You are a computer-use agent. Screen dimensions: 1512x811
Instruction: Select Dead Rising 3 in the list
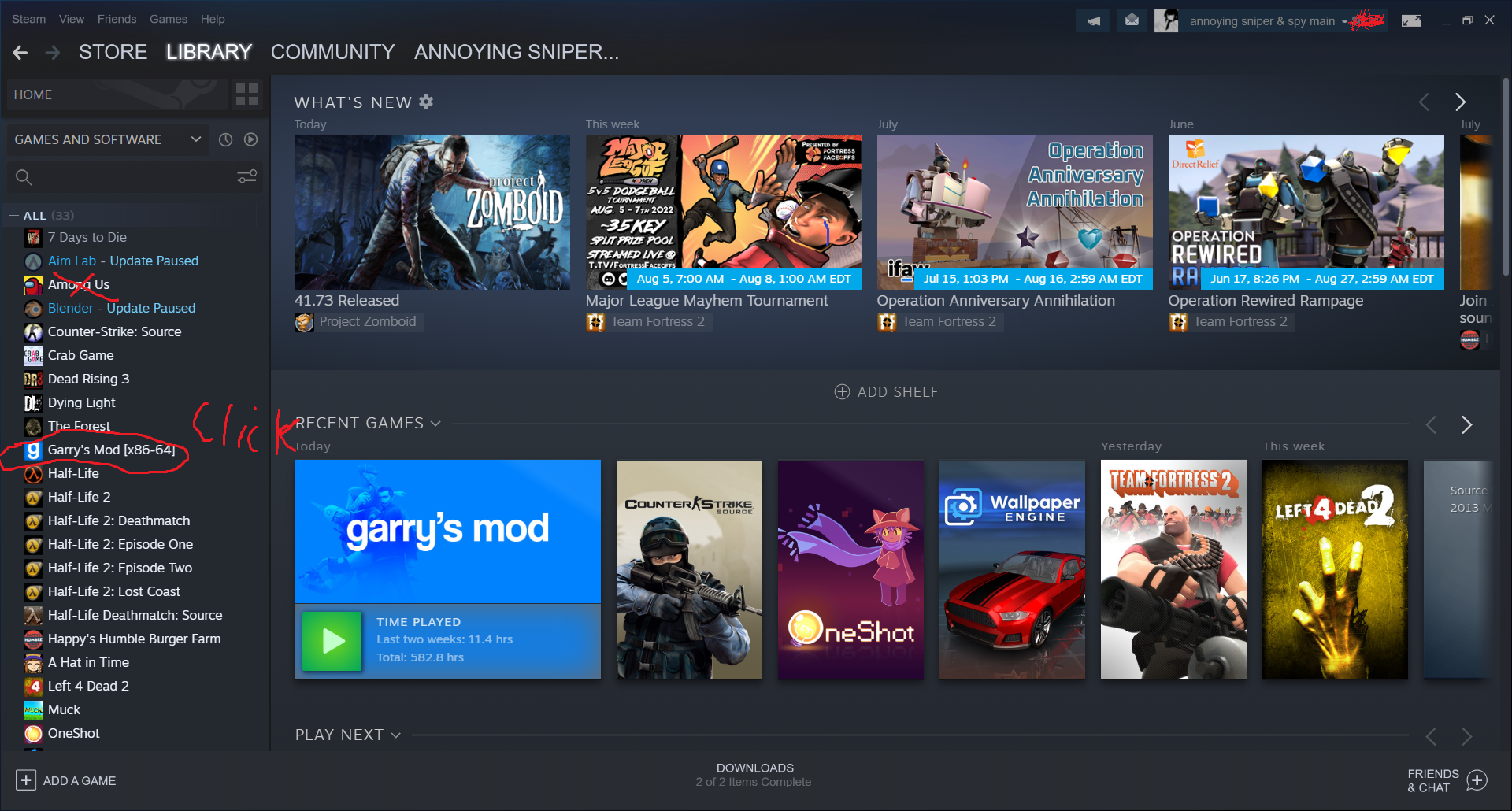[88, 380]
